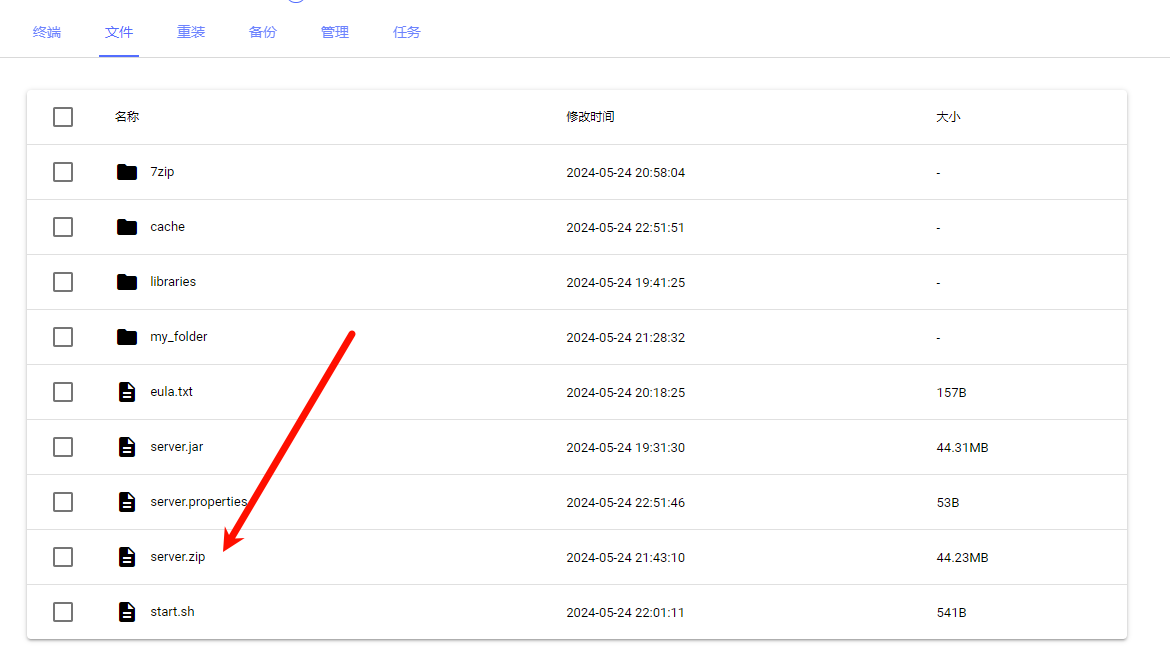Check the my_folder row checkbox
This screenshot has width=1170, height=657.
coord(63,337)
